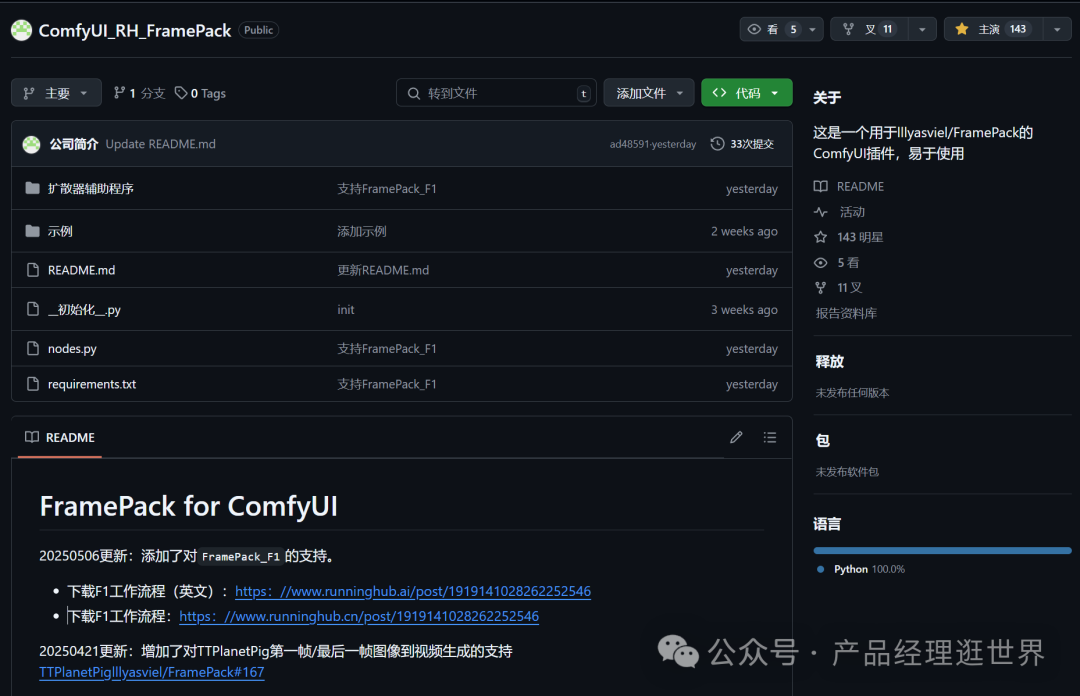Screen dimensions: 1080x696
Task: Switch to the README tab
Action: point(60,438)
